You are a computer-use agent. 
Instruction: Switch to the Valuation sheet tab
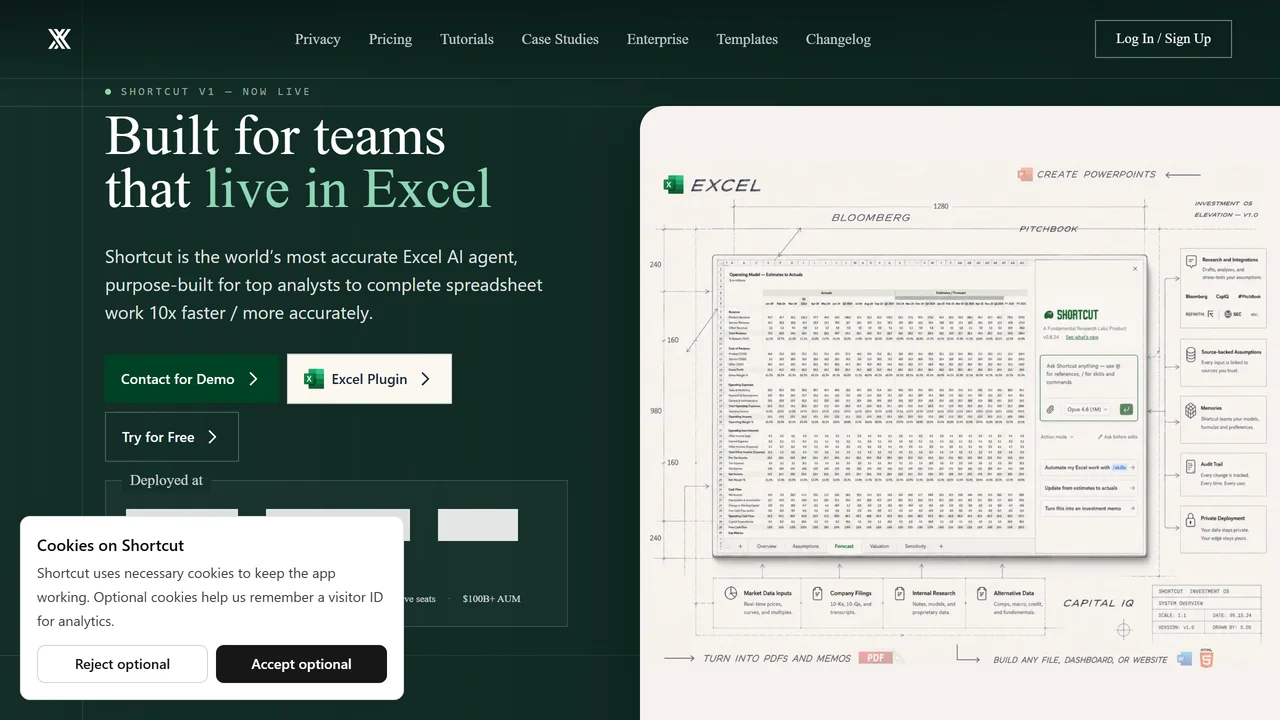point(879,546)
